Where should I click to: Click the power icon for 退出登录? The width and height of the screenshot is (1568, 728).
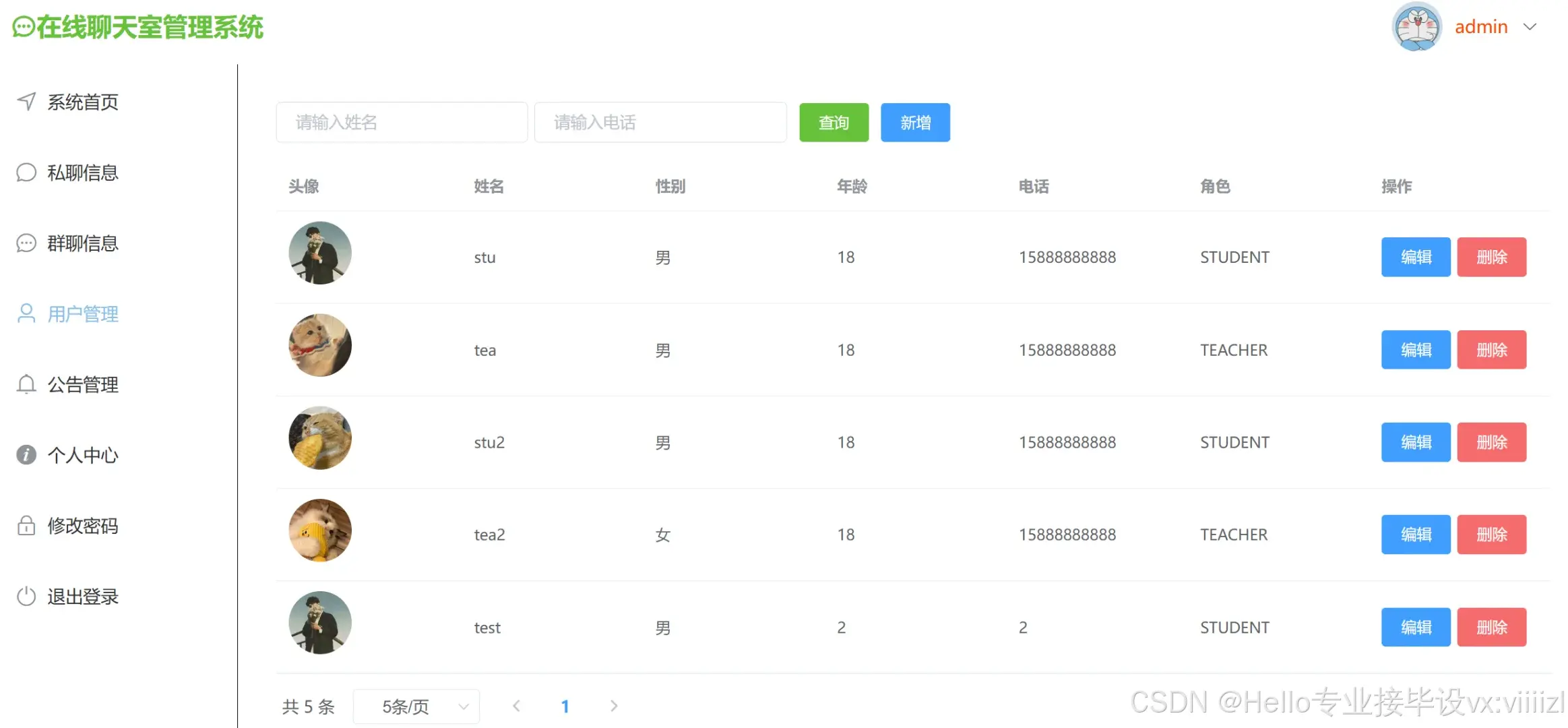pos(26,596)
